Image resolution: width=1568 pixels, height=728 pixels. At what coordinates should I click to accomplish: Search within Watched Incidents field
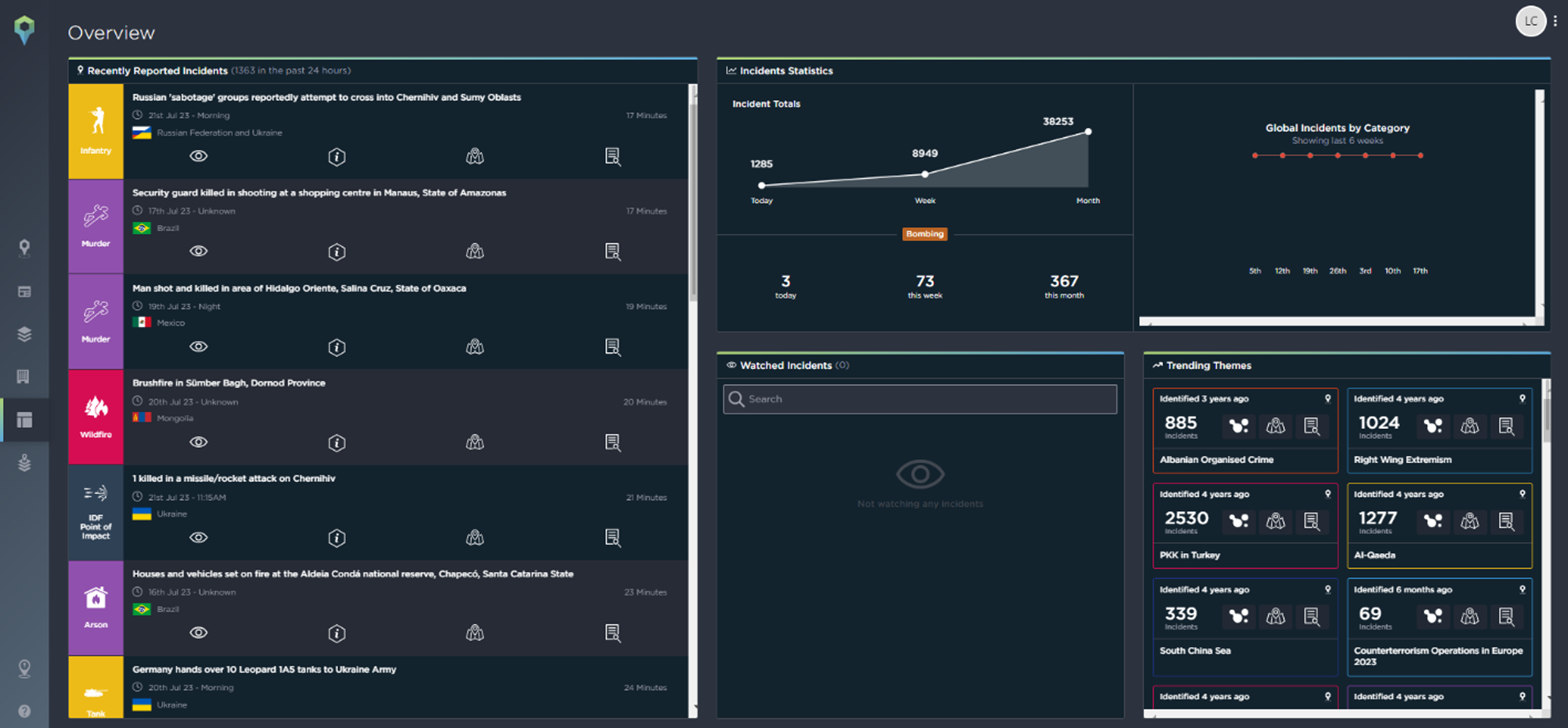pos(920,399)
